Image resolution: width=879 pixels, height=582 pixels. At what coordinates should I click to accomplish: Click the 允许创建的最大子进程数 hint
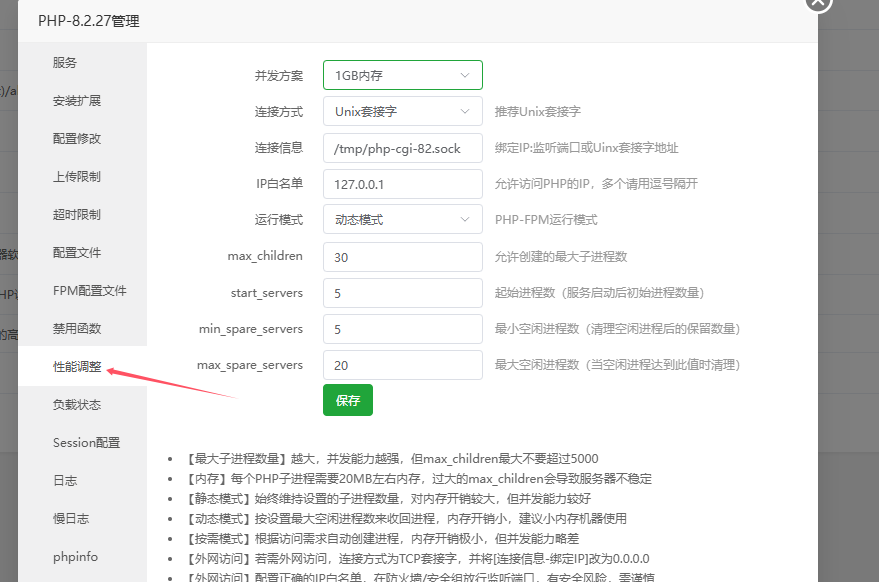[561, 257]
